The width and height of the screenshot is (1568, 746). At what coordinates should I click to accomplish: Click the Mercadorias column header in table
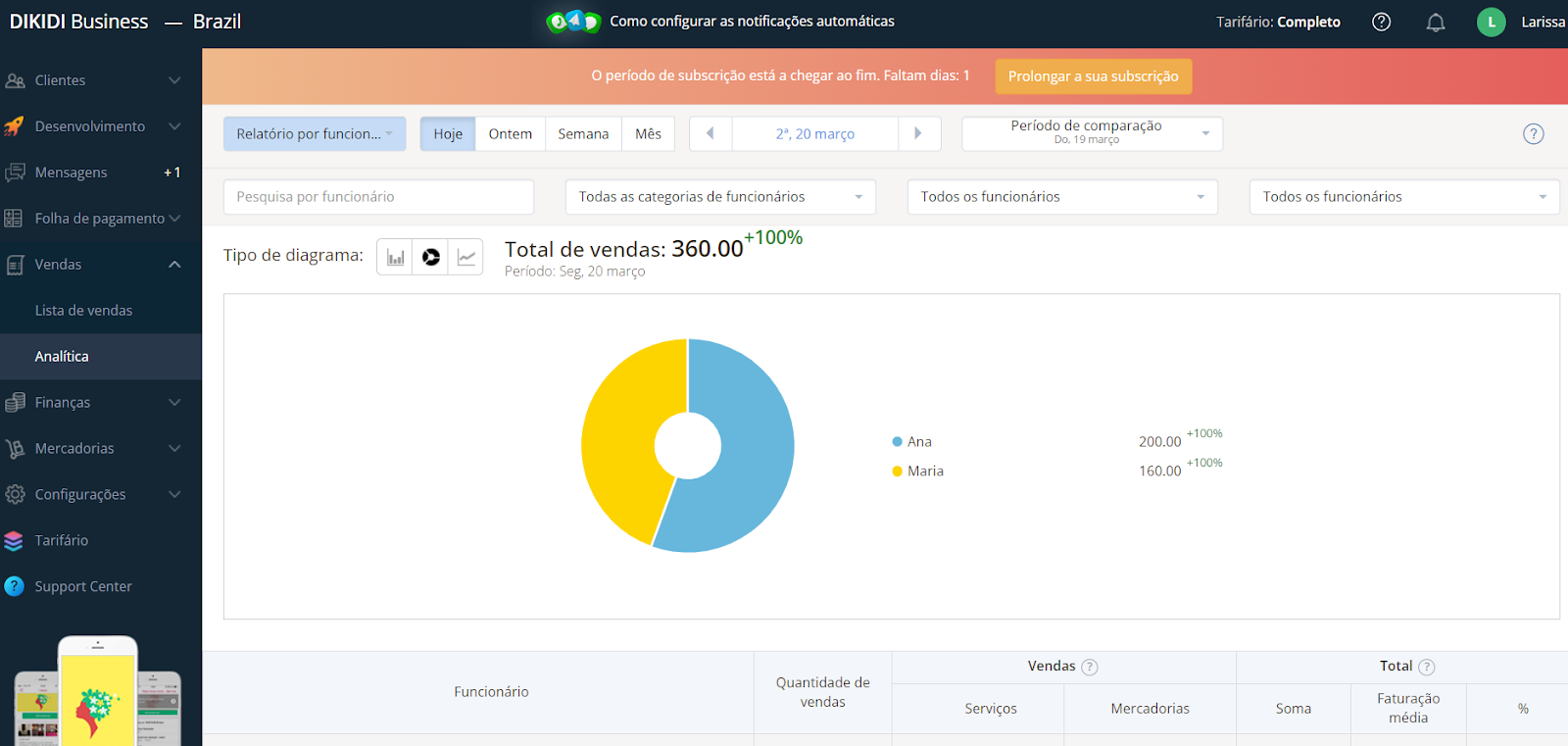pyautogui.click(x=1150, y=709)
